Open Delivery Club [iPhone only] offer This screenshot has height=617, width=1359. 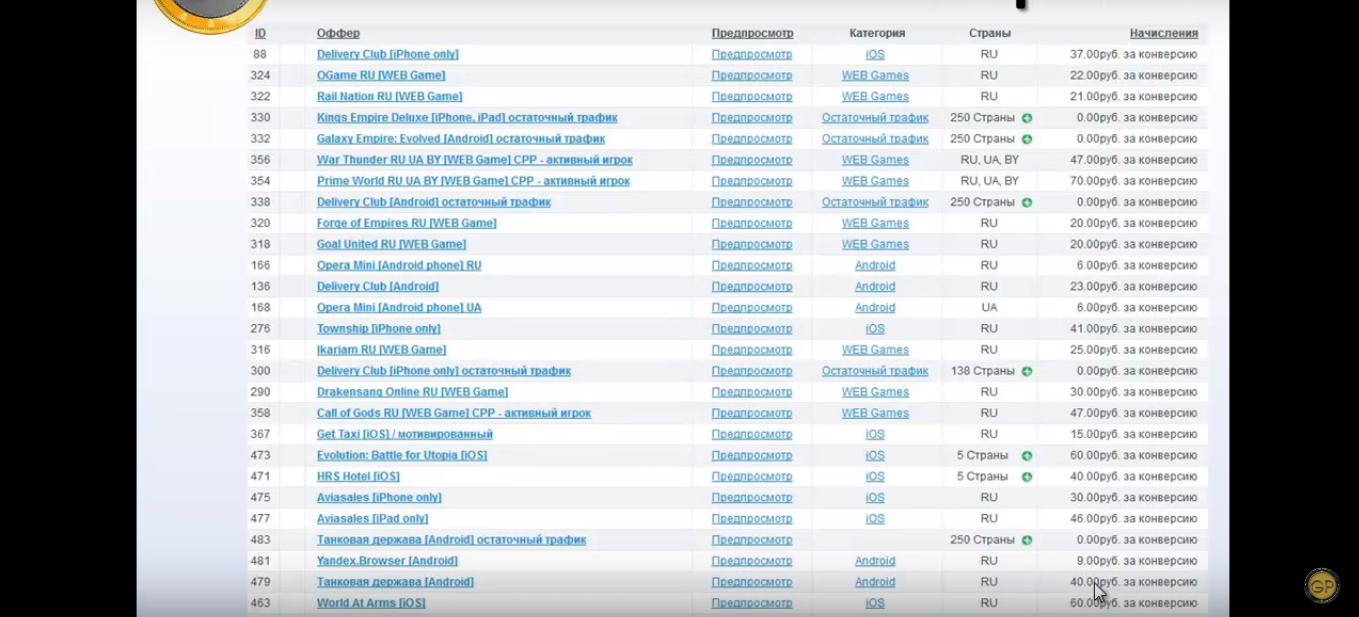click(387, 54)
